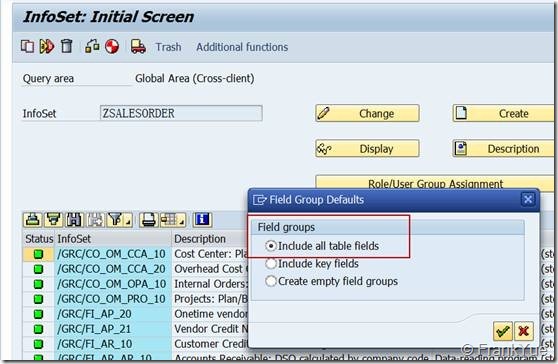558x364 pixels.
Task: Click the Global Area (Cross-client) text
Action: pyautogui.click(x=195, y=78)
